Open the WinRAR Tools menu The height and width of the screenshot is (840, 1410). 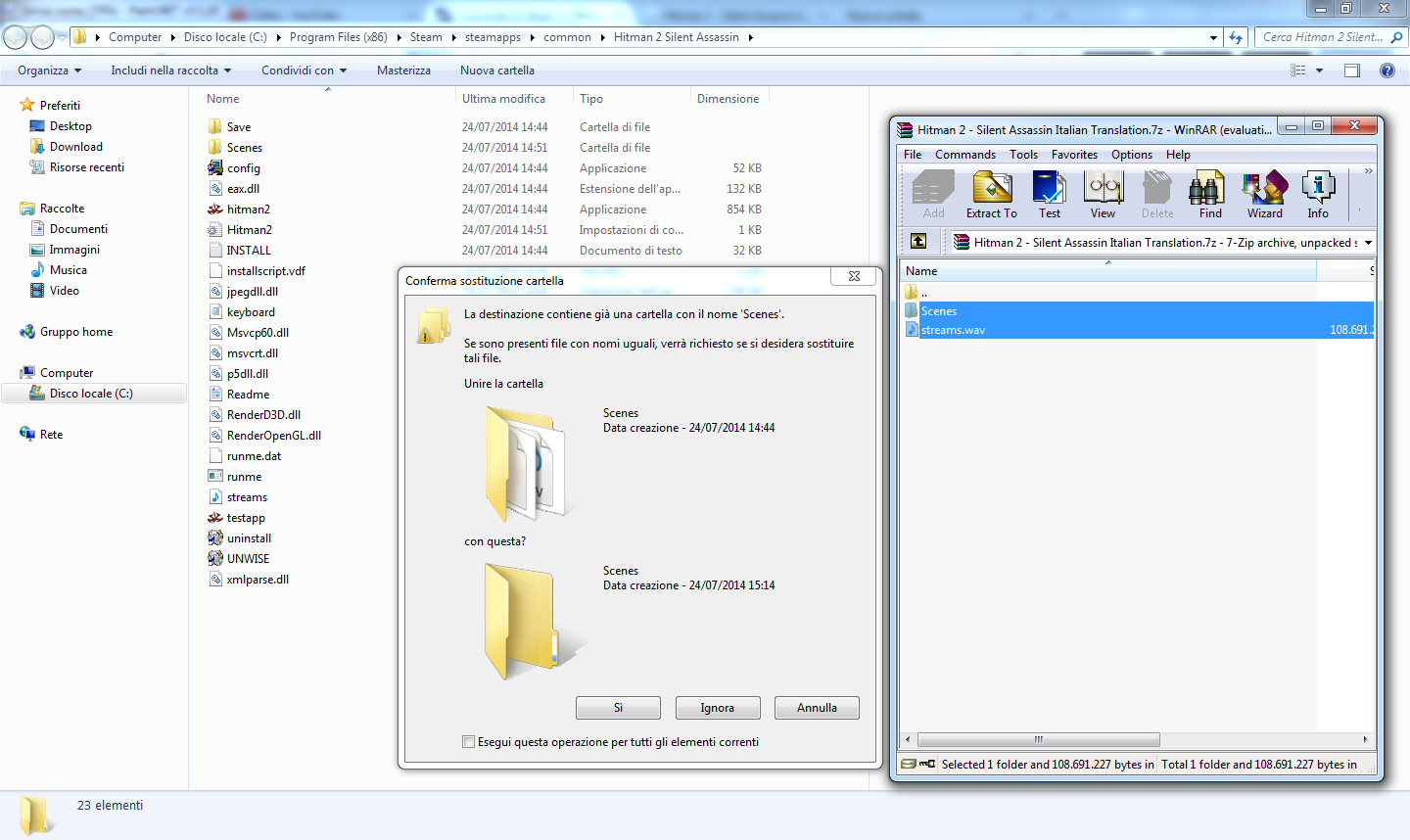tap(1023, 155)
